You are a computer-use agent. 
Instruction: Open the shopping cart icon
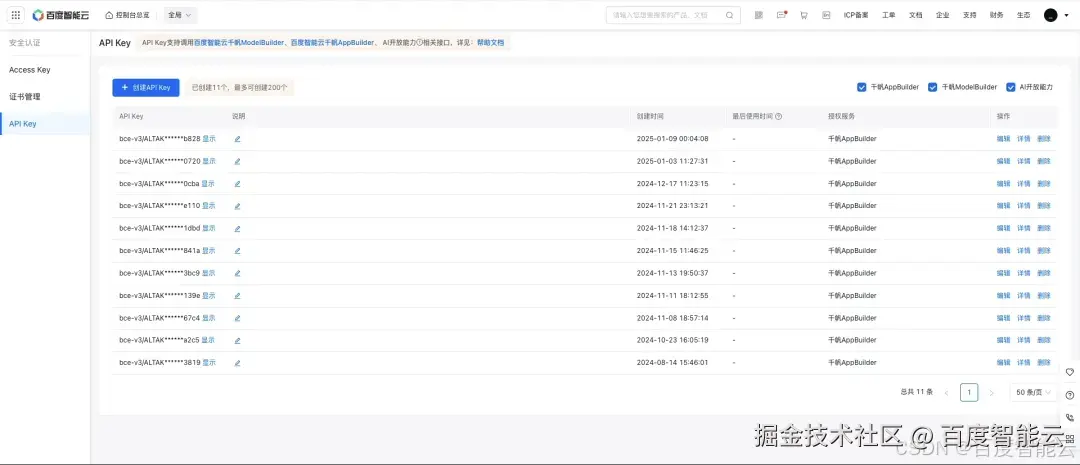pos(804,15)
